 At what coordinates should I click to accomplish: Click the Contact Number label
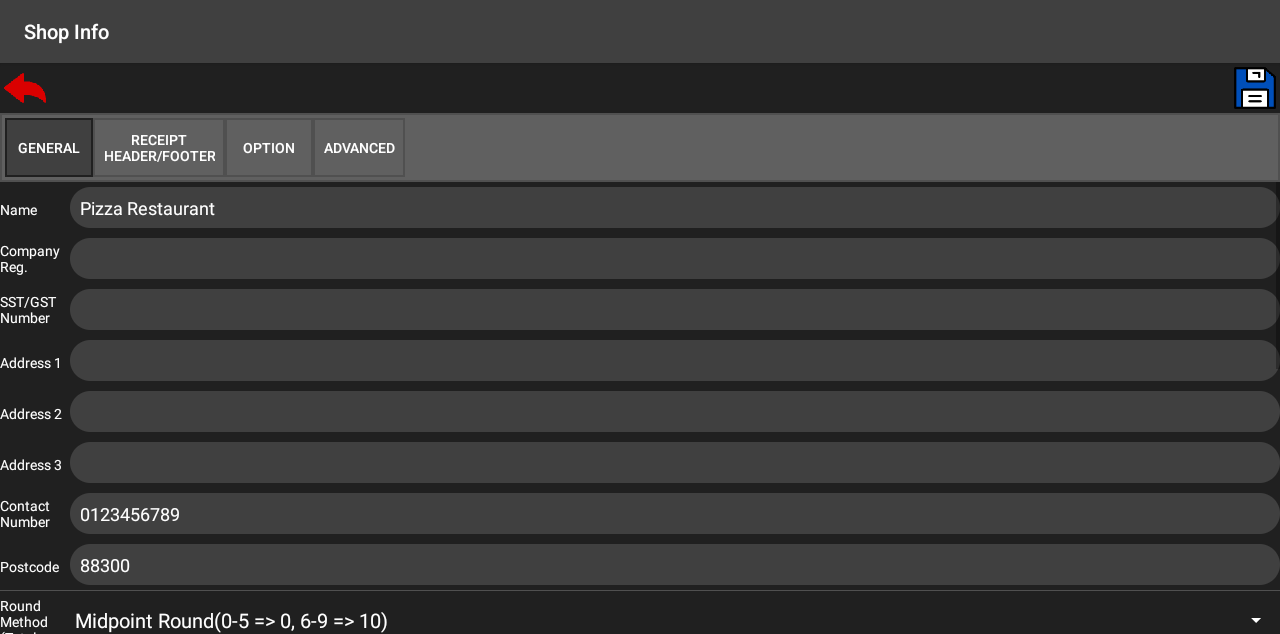tap(25, 514)
